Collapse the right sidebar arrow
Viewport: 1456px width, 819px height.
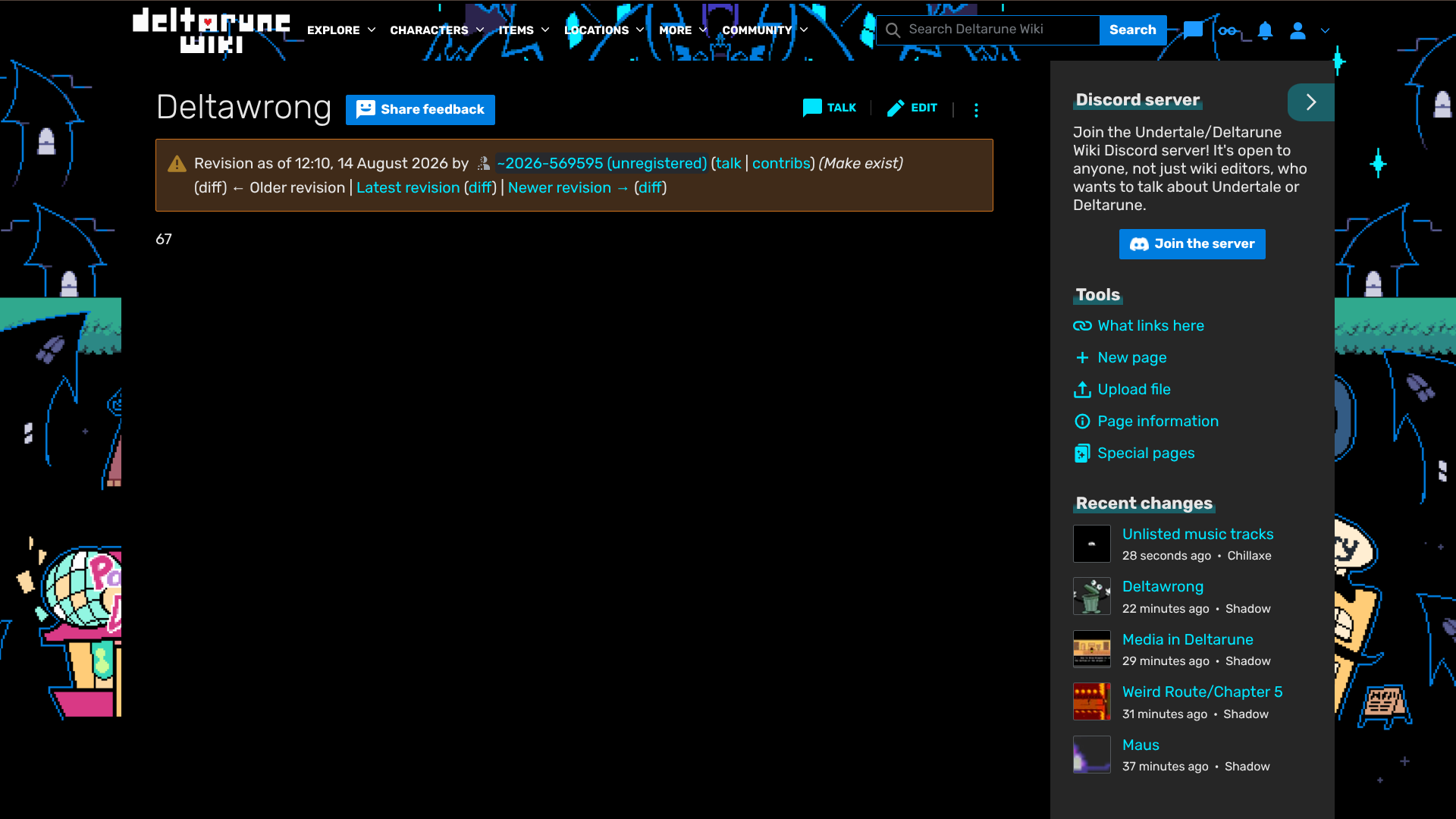1311,102
